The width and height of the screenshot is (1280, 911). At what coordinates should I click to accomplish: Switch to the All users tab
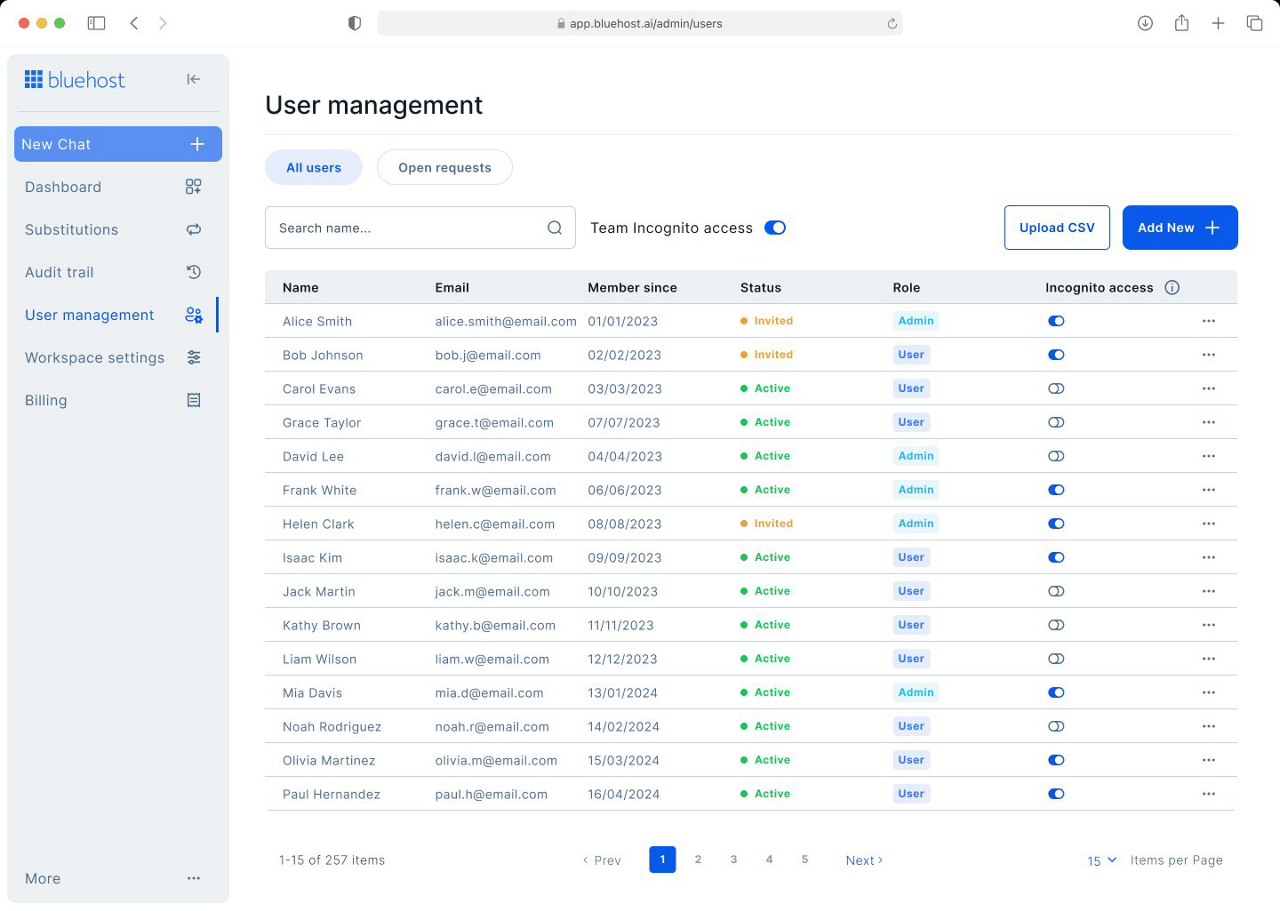314,168
